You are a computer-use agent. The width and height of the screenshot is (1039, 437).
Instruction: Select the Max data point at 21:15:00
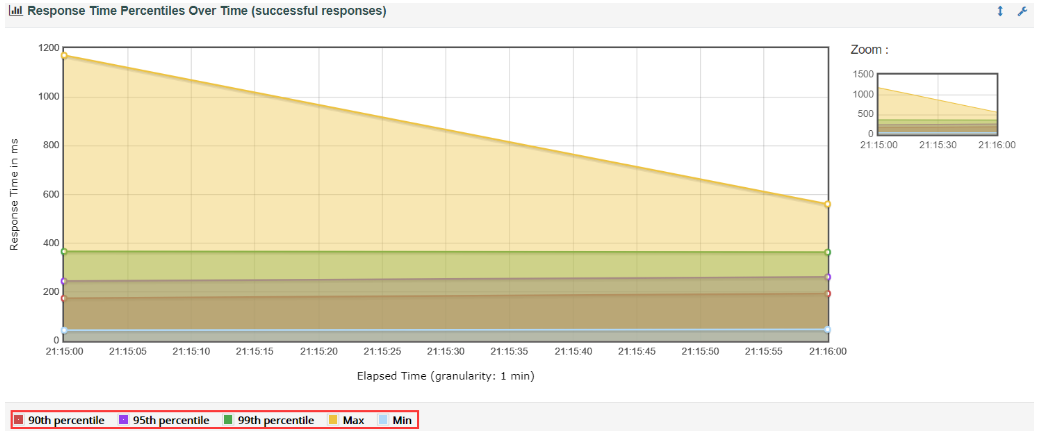(x=64, y=56)
